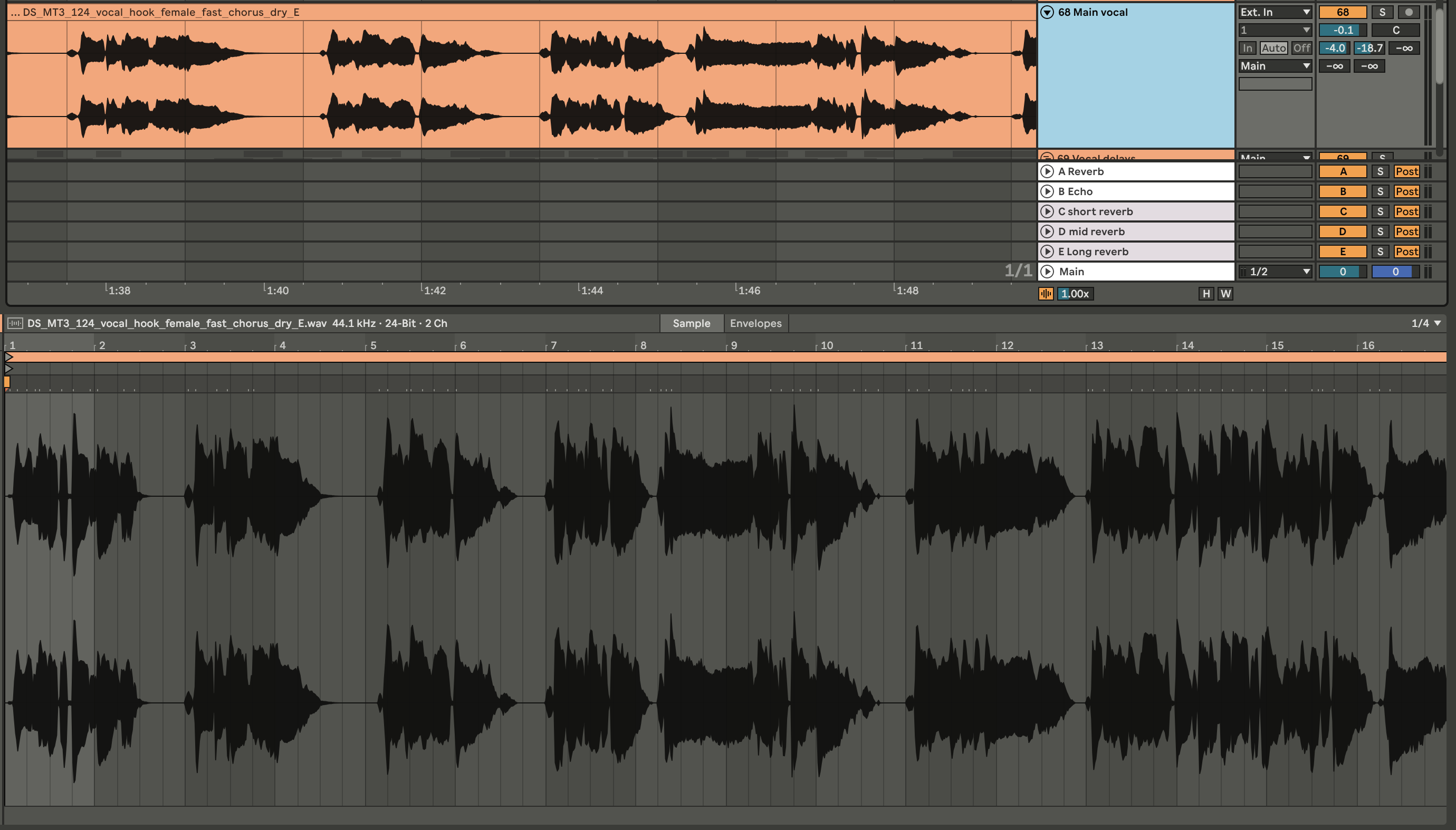Solo the D mid reverb return
This screenshot has width=1456, height=830.
[x=1380, y=231]
